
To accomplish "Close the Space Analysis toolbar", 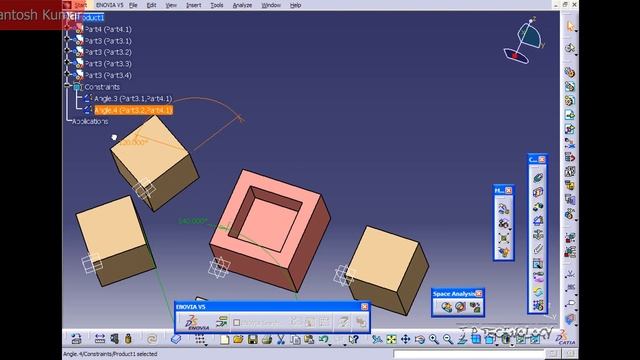I will tap(478, 293).
